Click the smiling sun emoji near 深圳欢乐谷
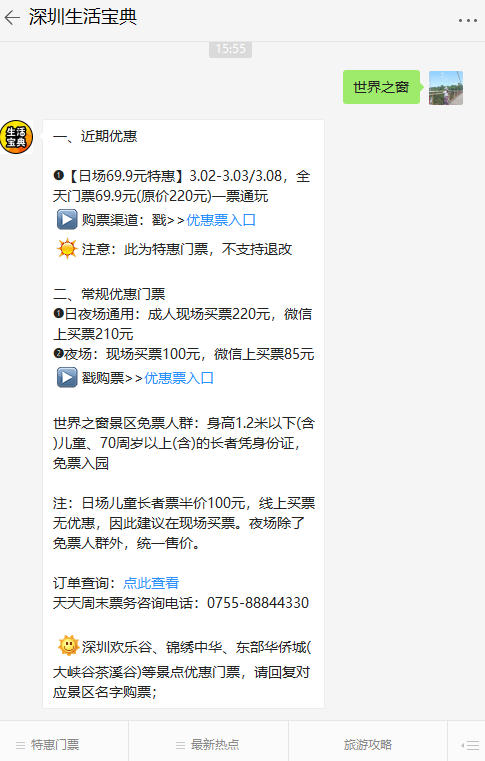The image size is (485, 761). coord(68,646)
